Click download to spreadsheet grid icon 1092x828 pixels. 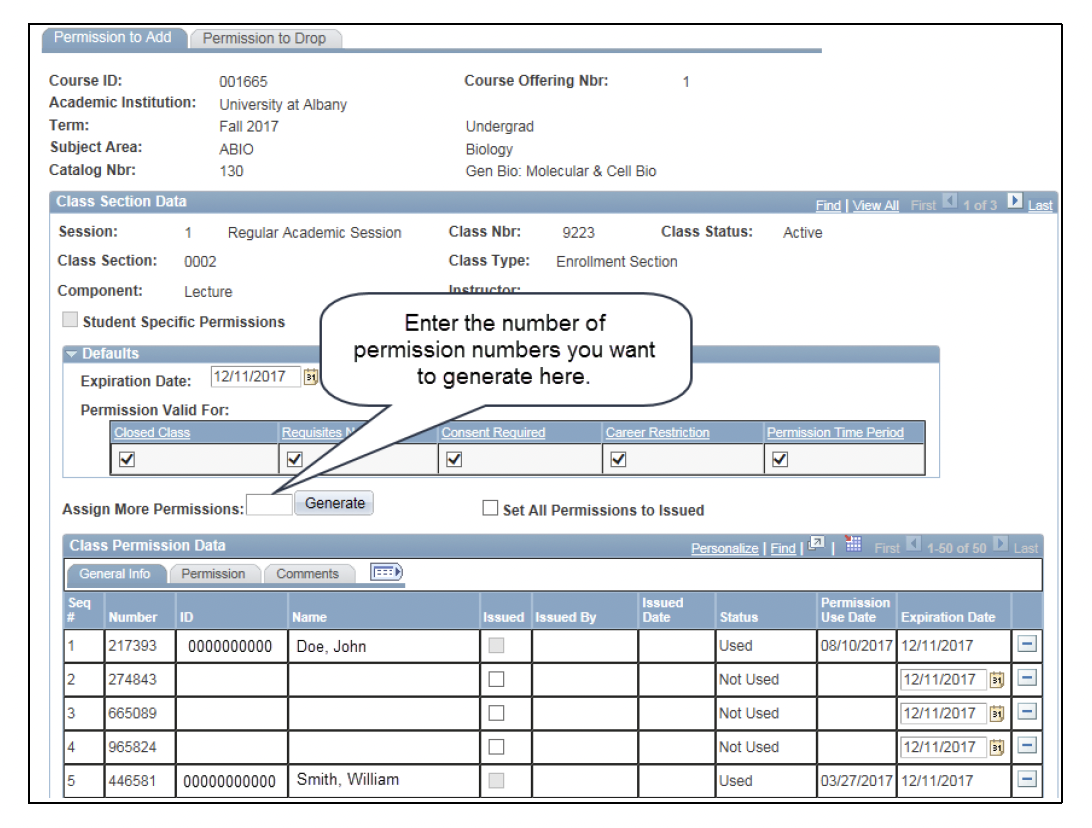(853, 545)
